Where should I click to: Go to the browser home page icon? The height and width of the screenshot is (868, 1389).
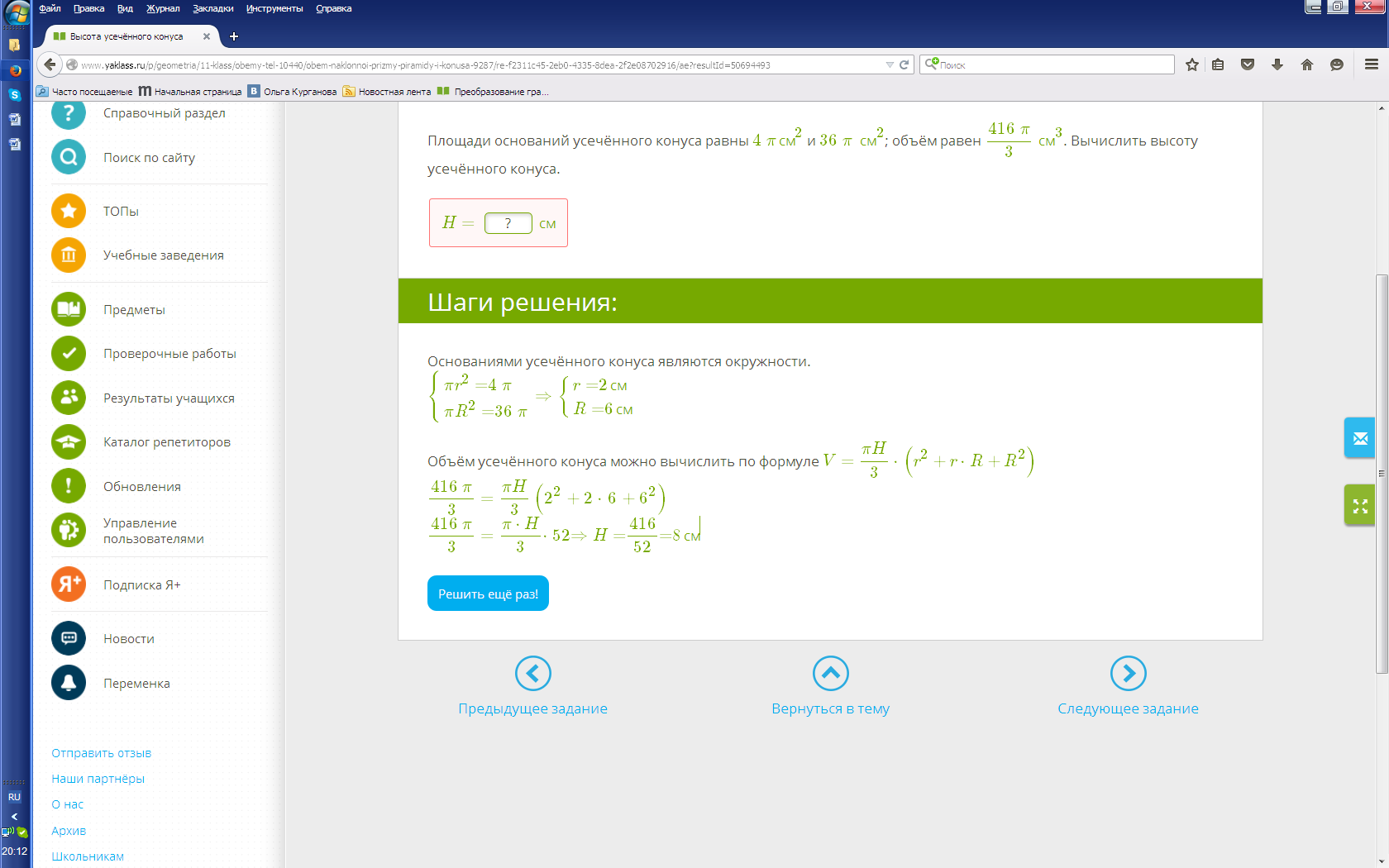1307,64
